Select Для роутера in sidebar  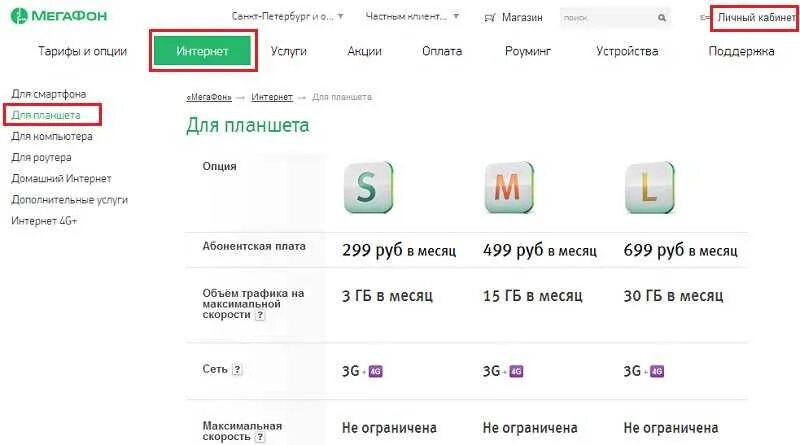click(x=41, y=157)
